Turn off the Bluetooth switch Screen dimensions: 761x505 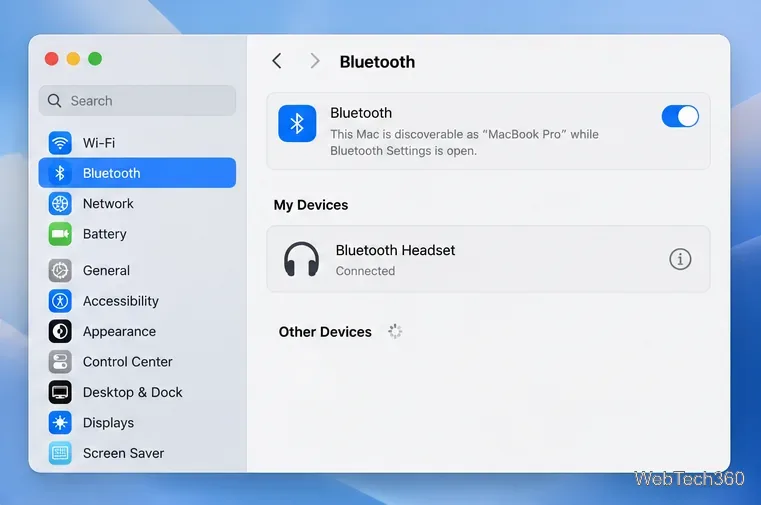(680, 116)
